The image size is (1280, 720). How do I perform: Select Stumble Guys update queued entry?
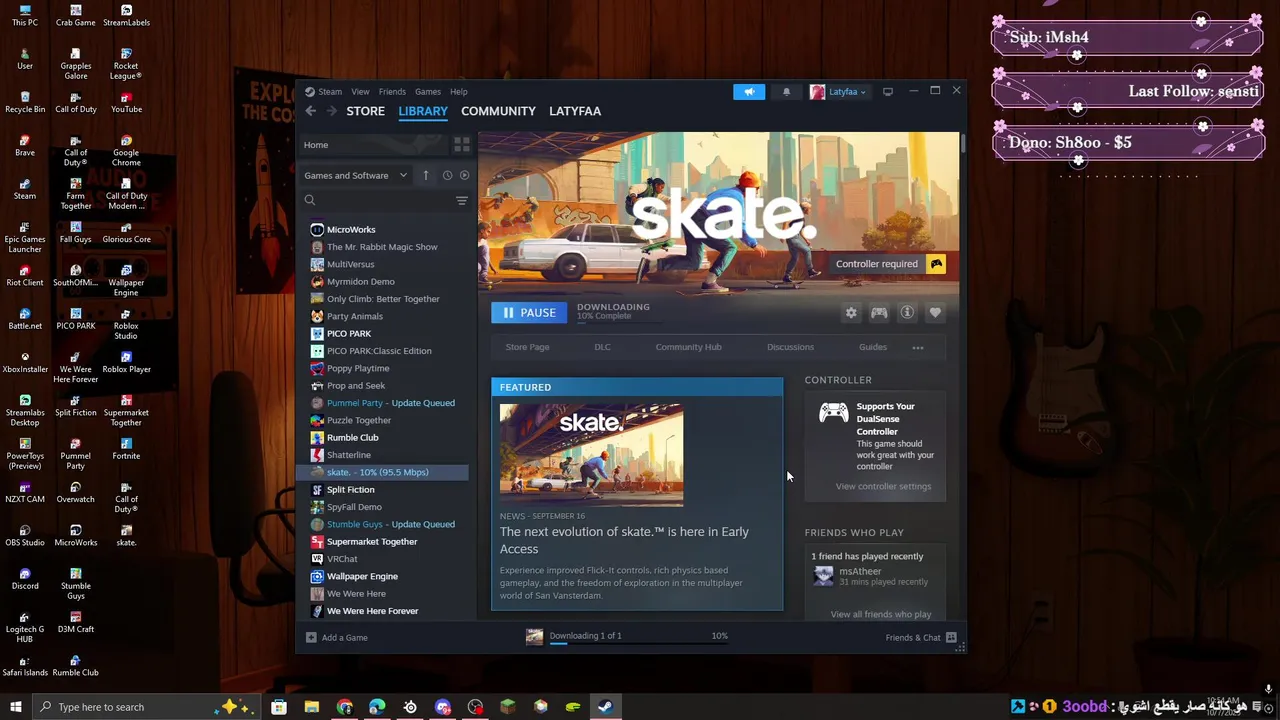point(390,524)
